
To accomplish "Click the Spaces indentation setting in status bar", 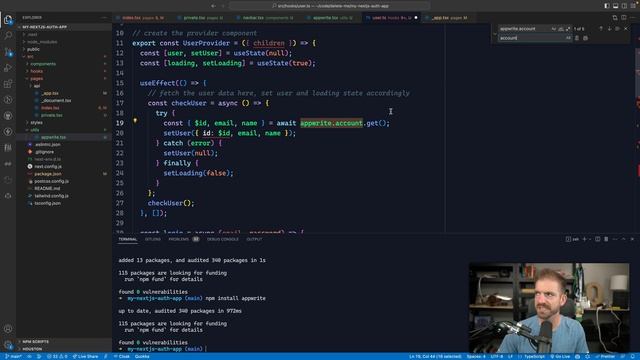I will 476,356.
